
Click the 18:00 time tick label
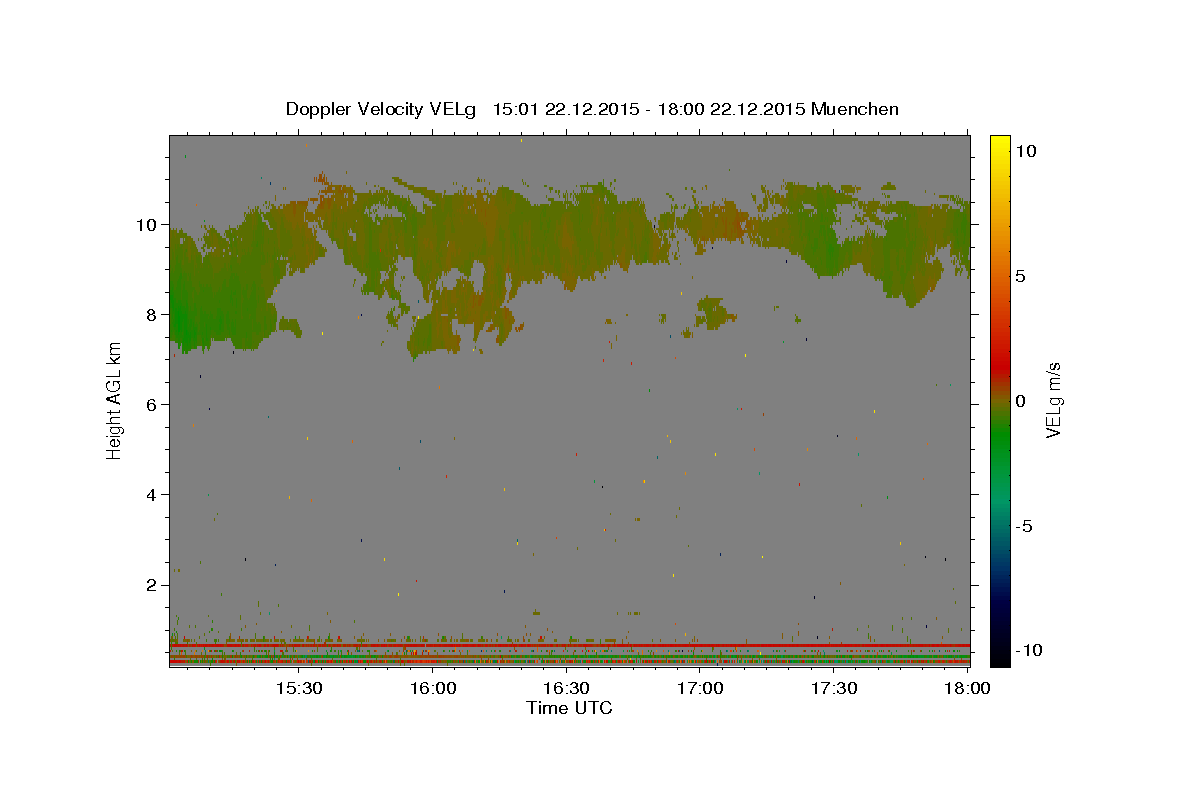click(968, 688)
